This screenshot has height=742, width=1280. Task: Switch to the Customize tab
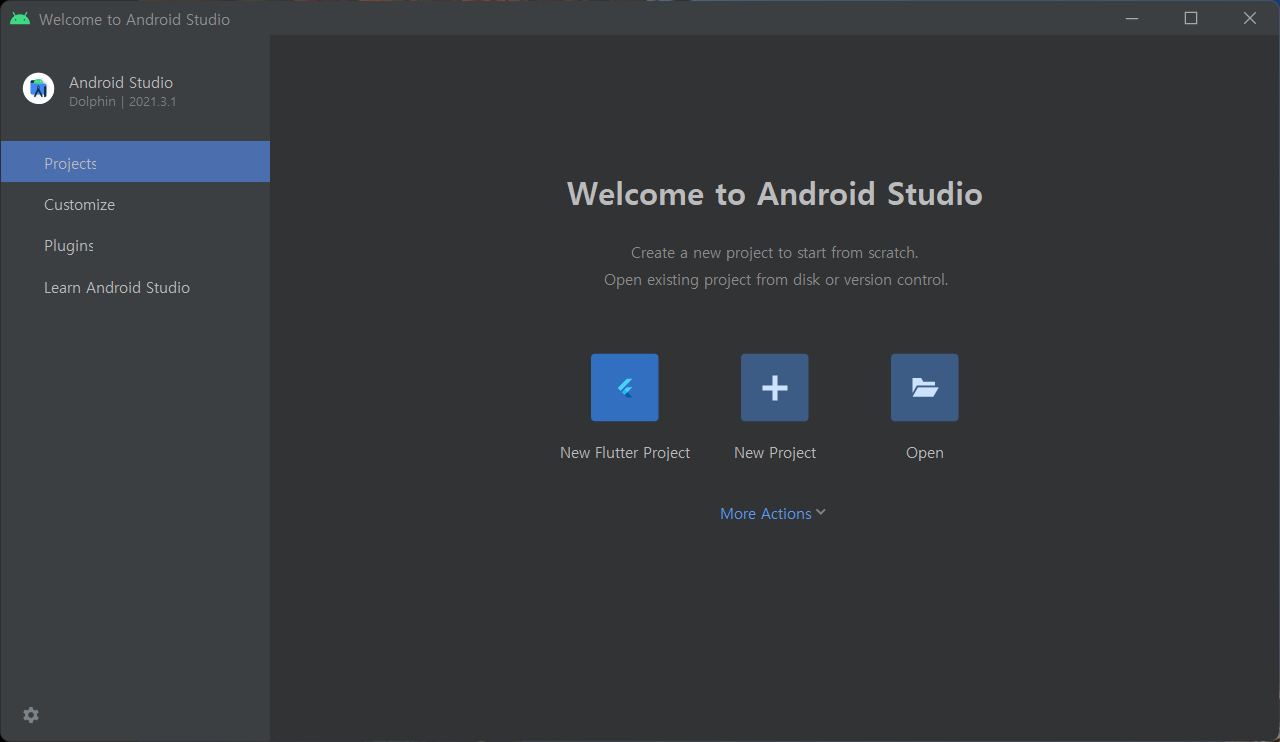click(x=135, y=204)
